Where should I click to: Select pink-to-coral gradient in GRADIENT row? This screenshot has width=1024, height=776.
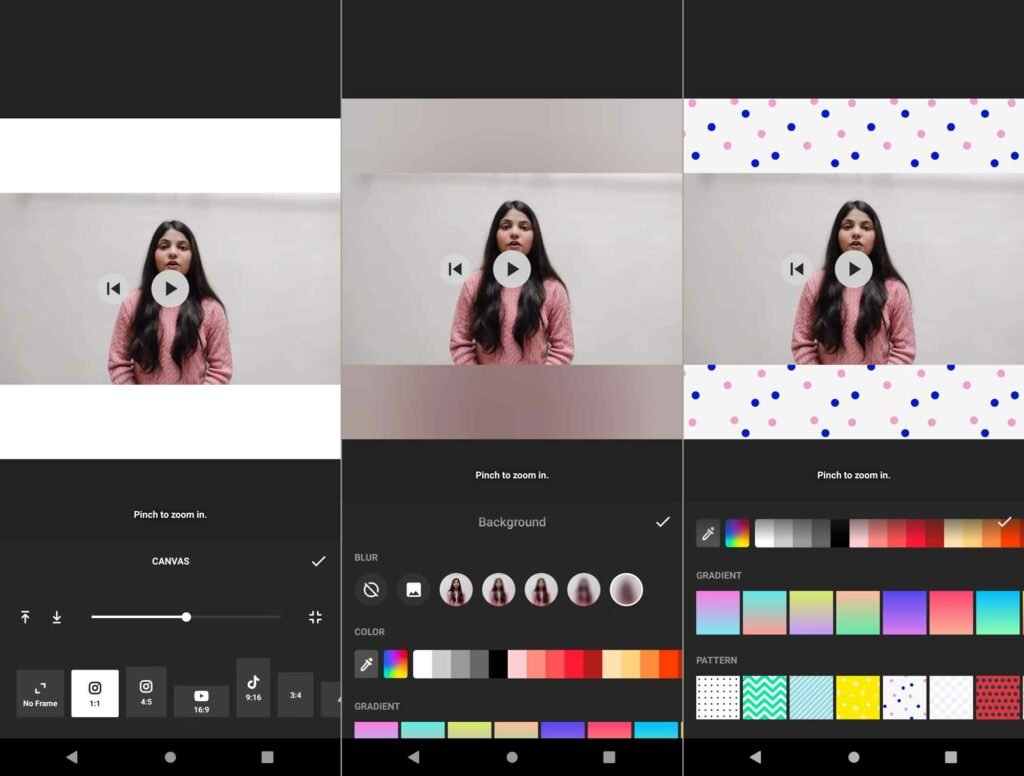click(x=951, y=613)
